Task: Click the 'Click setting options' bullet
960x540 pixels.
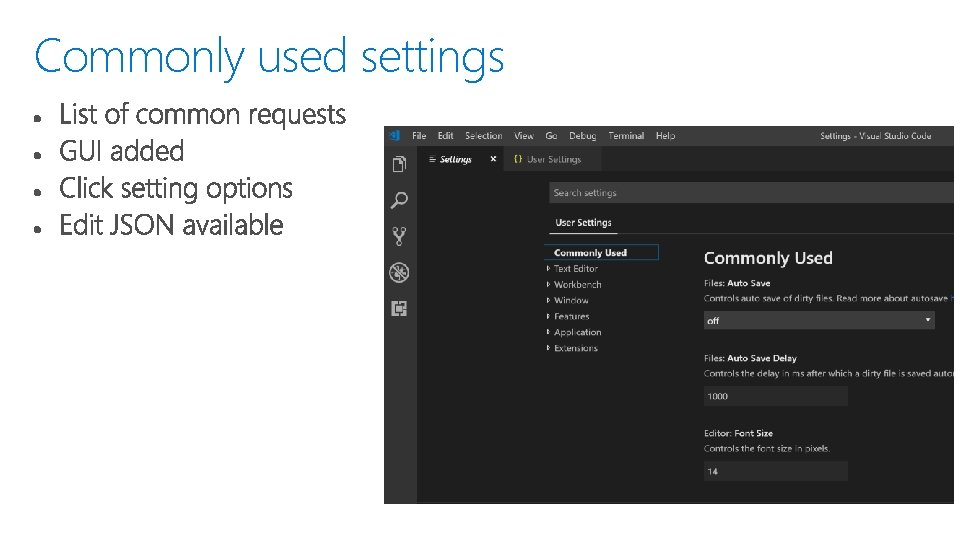Action: 176,189
